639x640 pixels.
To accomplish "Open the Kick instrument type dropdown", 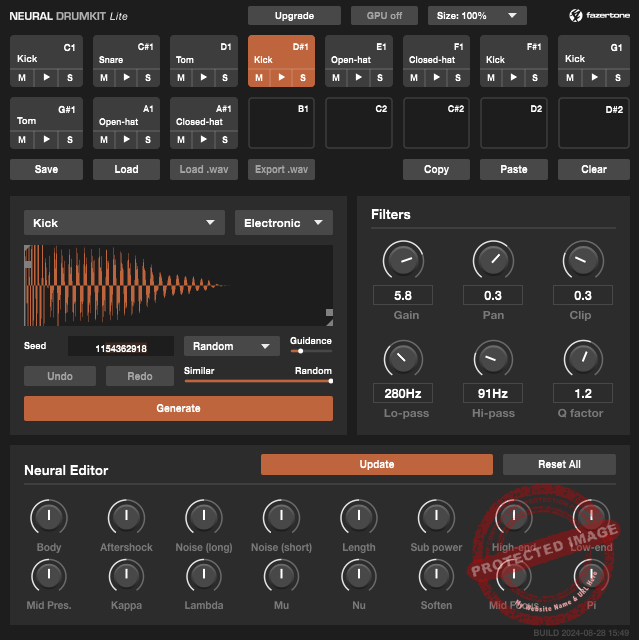I will [x=124, y=223].
